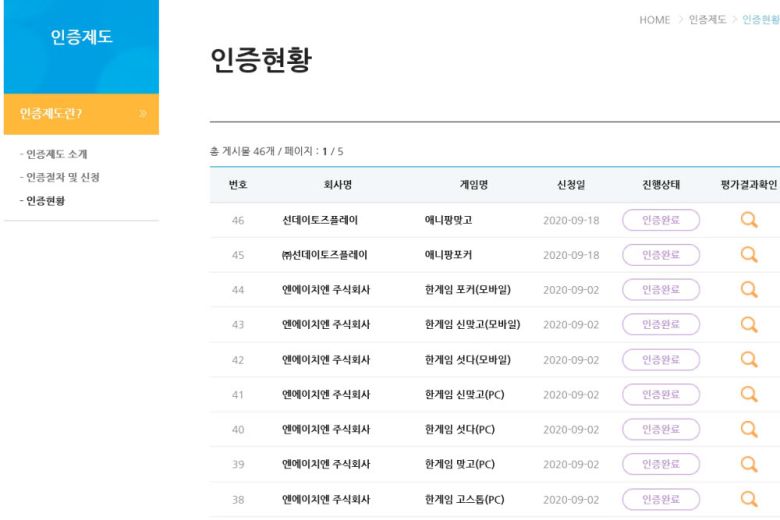Image resolution: width=780 pixels, height=520 pixels.
Task: Click date 2020-09-02 in row 44
Action: tap(571, 290)
